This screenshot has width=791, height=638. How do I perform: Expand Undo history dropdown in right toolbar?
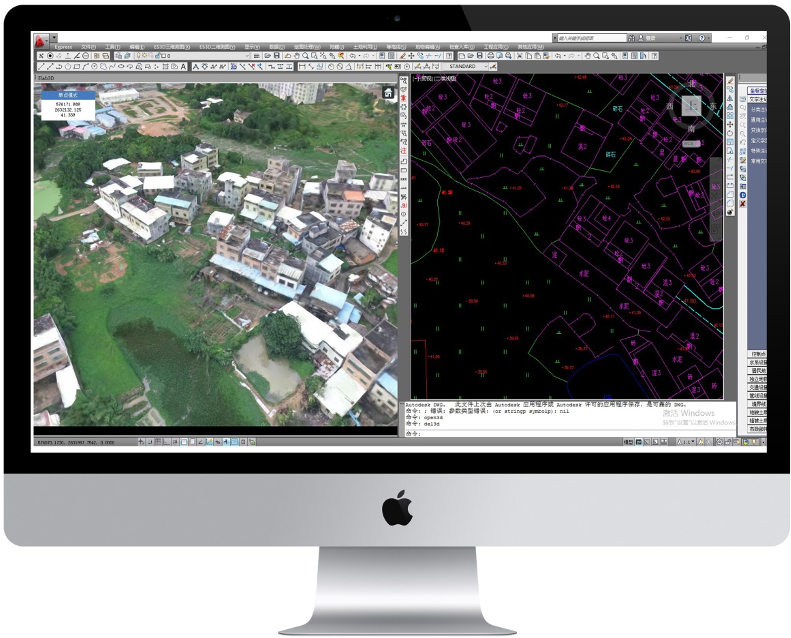[564, 56]
